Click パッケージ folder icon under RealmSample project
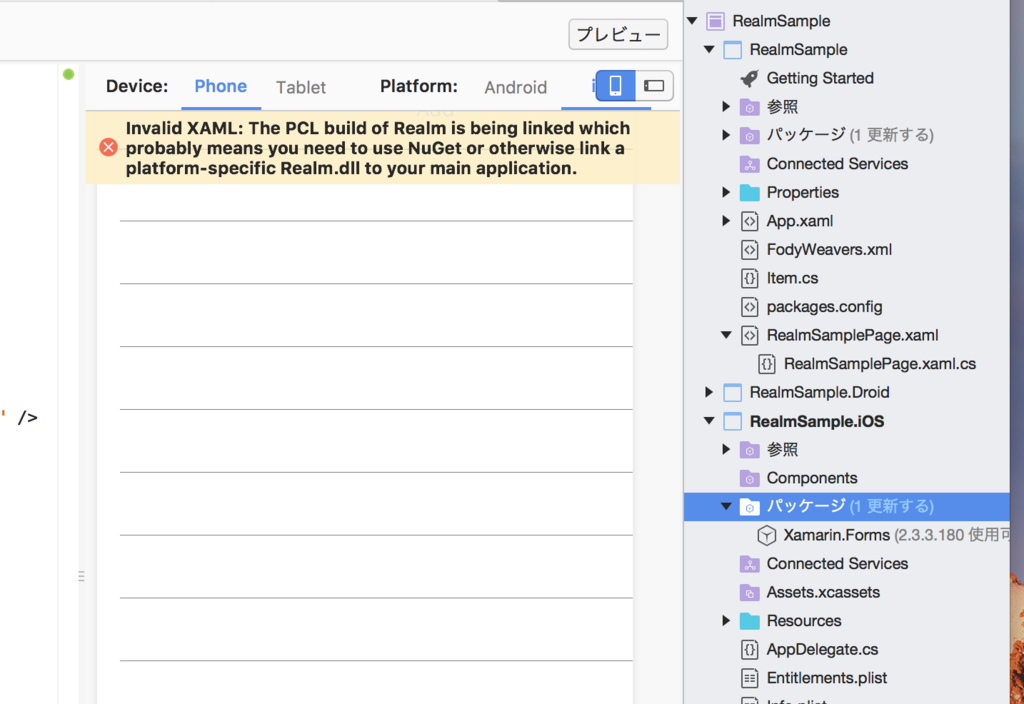This screenshot has width=1024, height=704. 750,135
